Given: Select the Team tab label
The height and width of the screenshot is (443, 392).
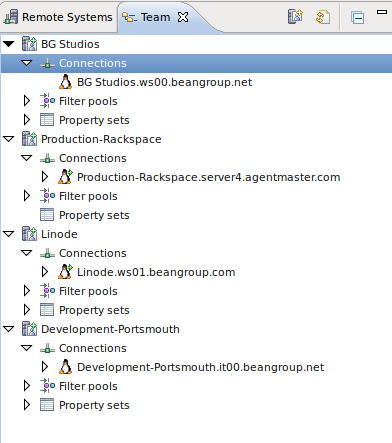Looking at the screenshot, I should click(x=155, y=17).
